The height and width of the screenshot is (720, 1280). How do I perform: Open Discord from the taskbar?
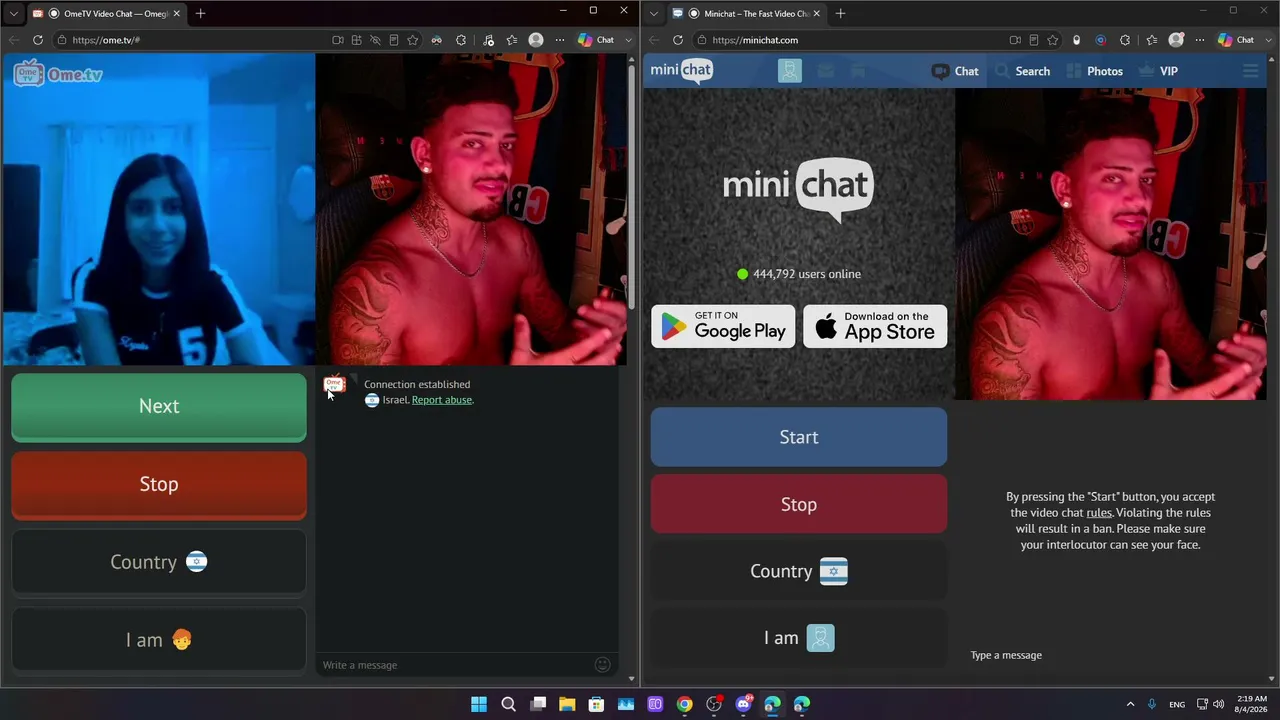743,704
